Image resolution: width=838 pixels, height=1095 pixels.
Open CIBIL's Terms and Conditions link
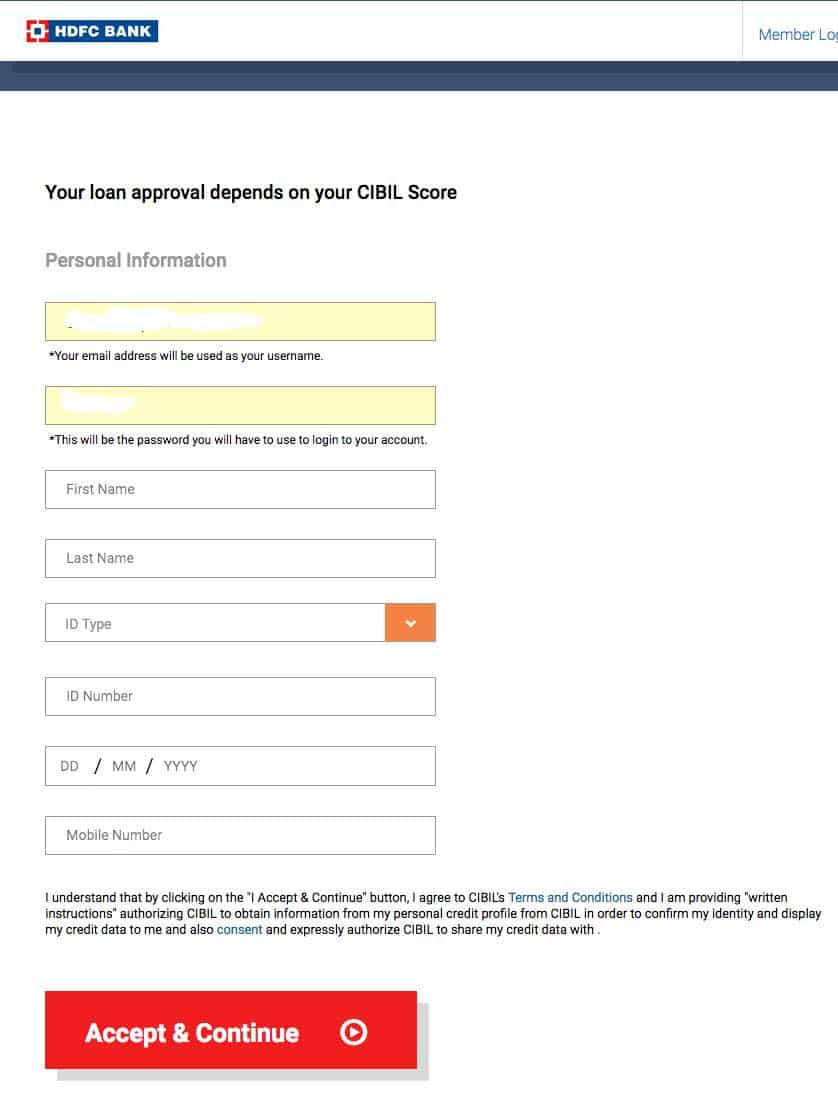coord(570,897)
